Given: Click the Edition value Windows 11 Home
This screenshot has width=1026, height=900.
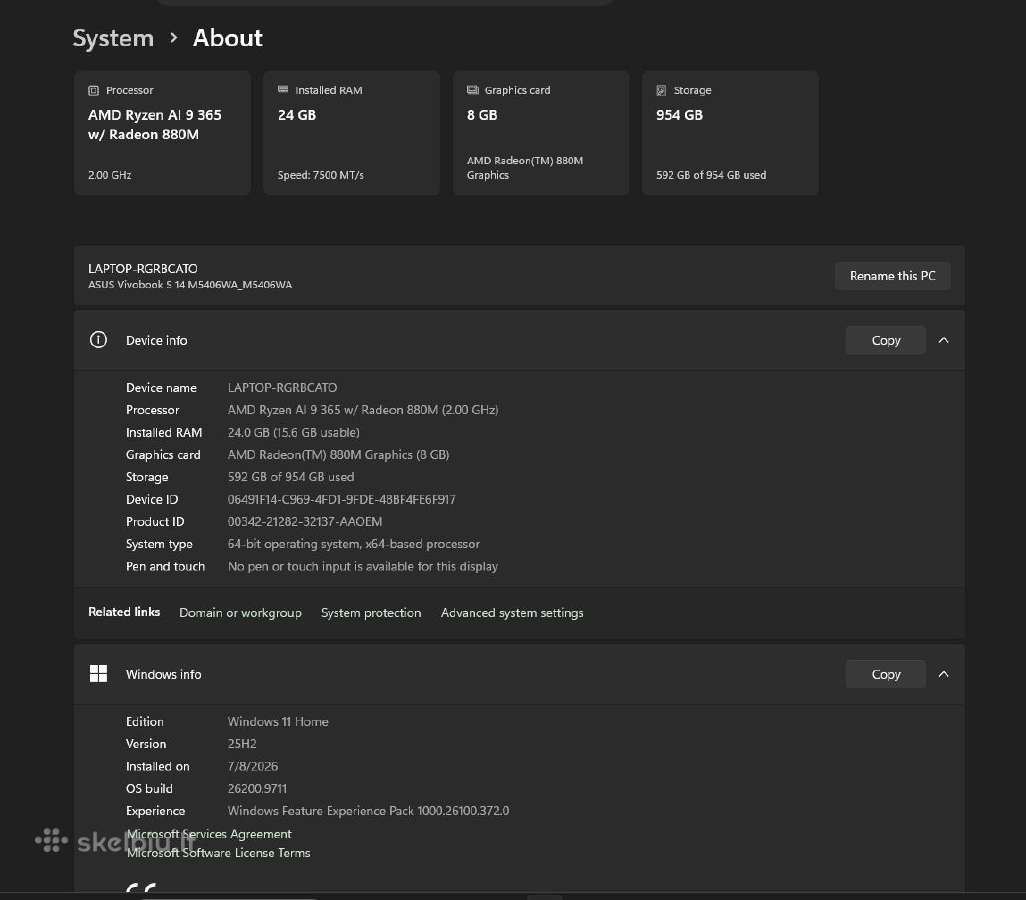Looking at the screenshot, I should coord(278,721).
